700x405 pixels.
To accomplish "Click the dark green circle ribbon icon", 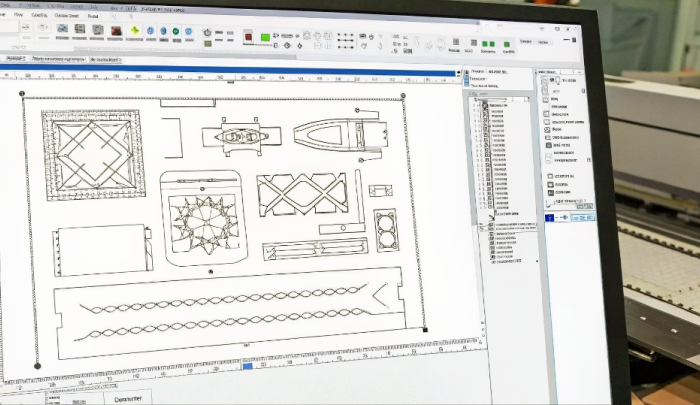I will [175, 31].
